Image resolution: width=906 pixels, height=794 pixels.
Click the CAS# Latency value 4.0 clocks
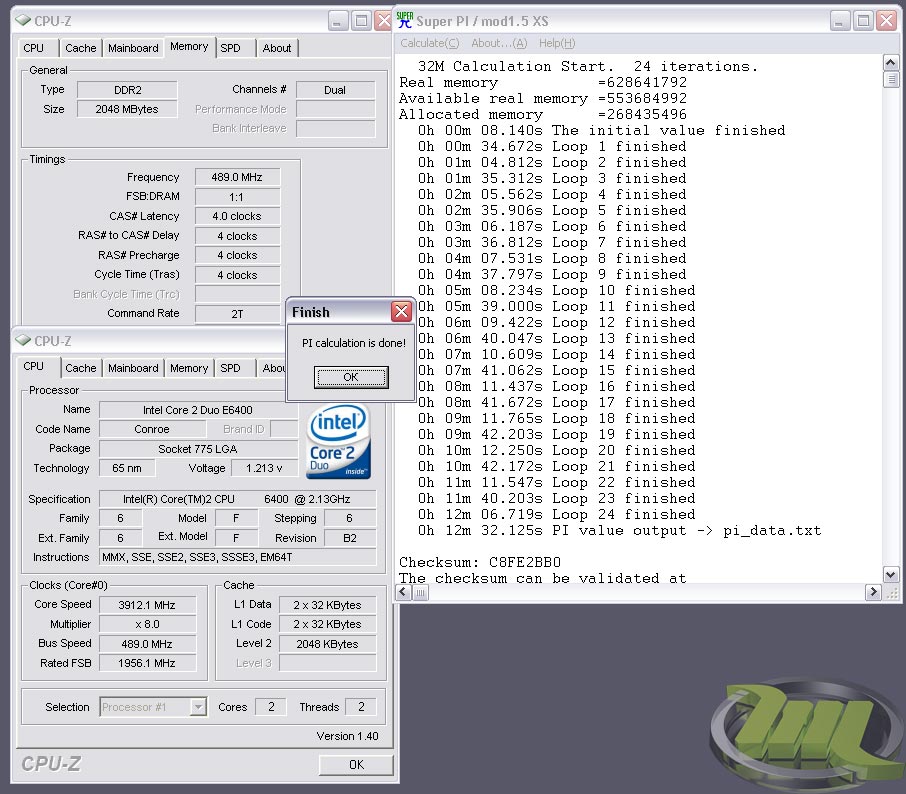click(237, 217)
